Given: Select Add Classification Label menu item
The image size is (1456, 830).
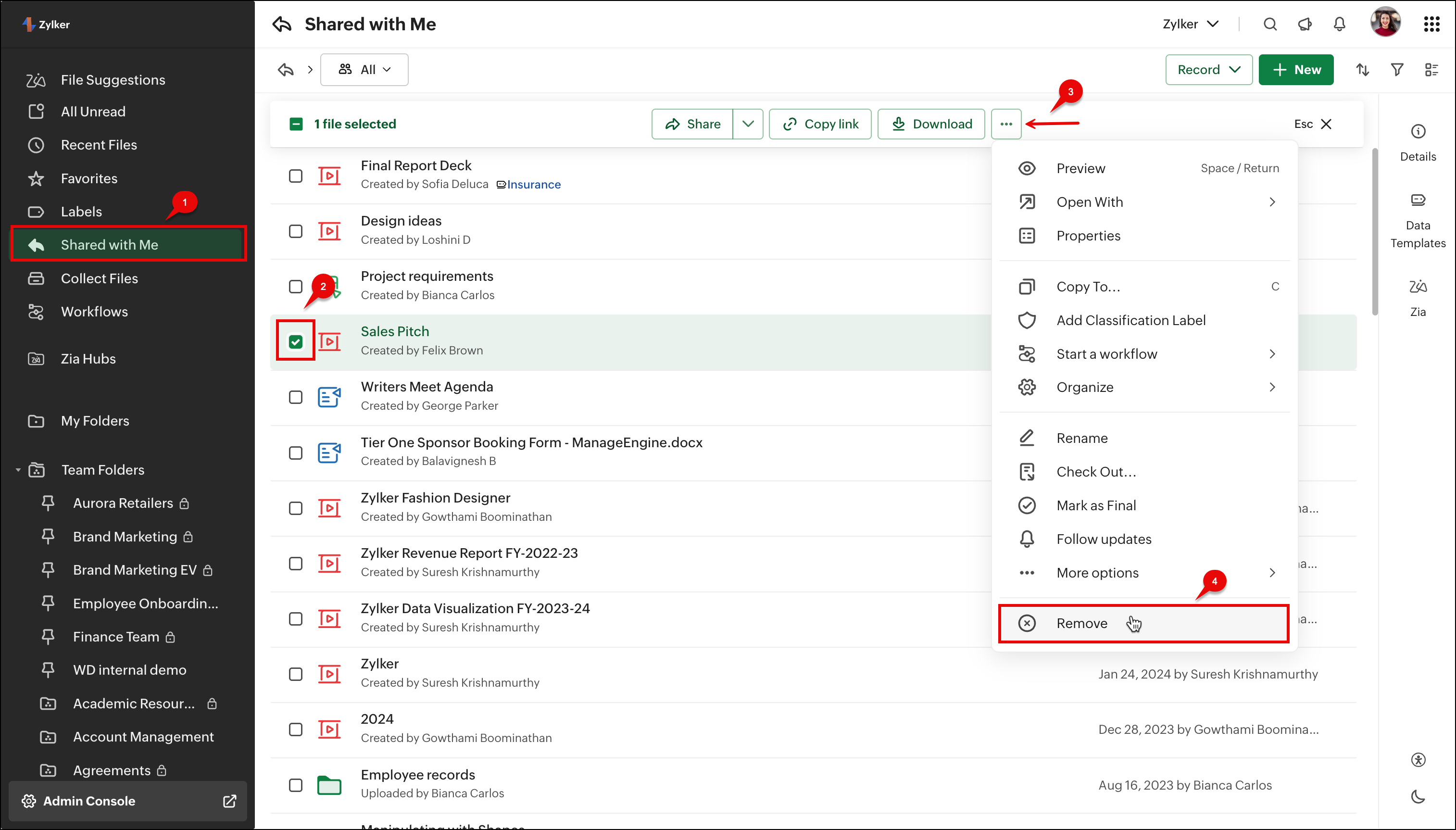Looking at the screenshot, I should (x=1130, y=320).
